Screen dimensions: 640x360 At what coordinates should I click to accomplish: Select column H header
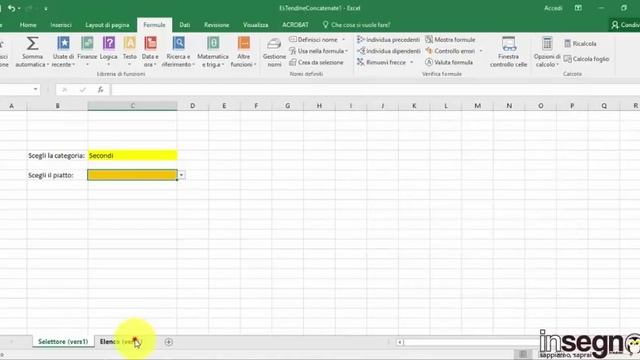[x=319, y=106]
